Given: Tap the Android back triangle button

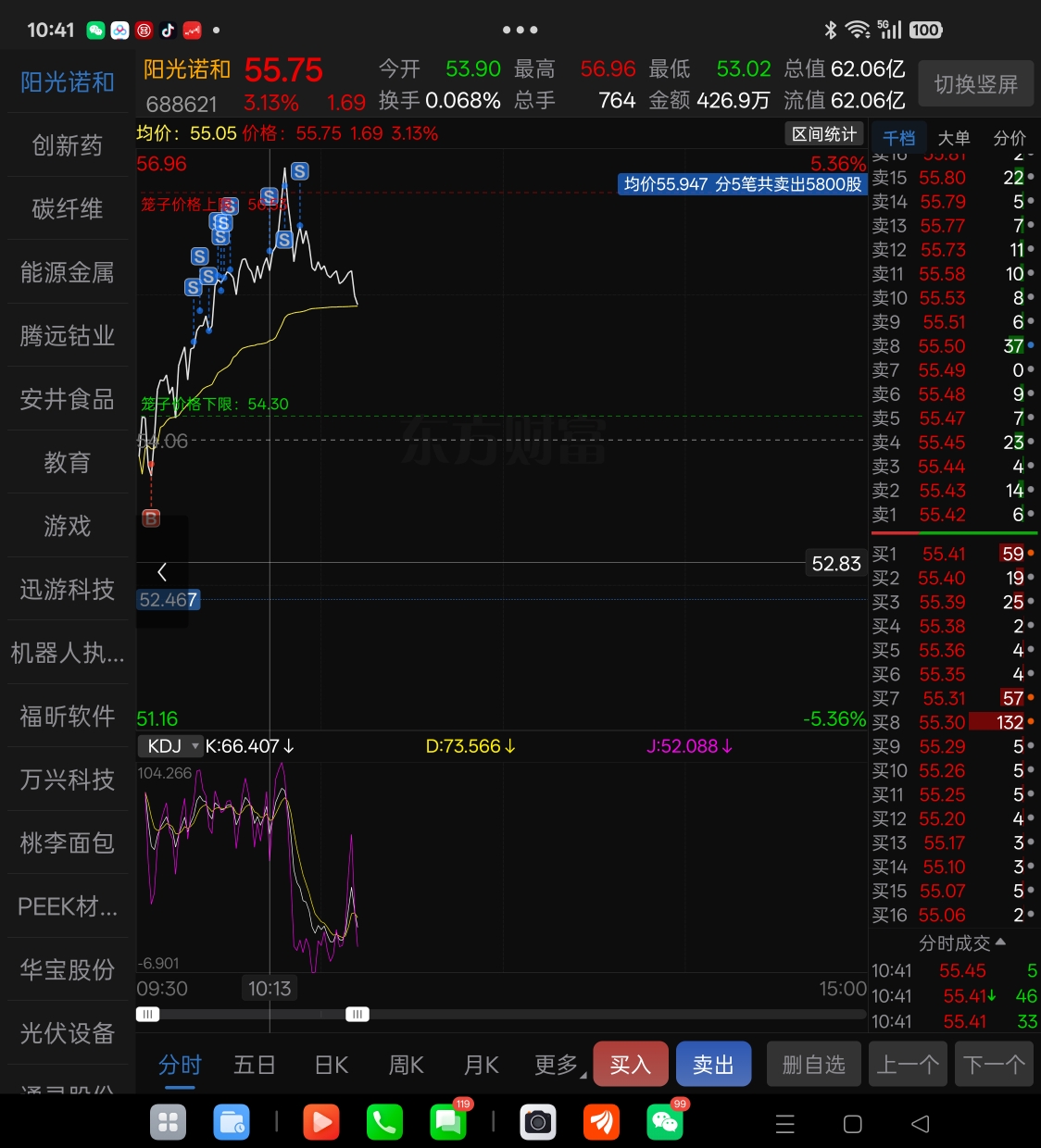Looking at the screenshot, I should coord(921,1124).
